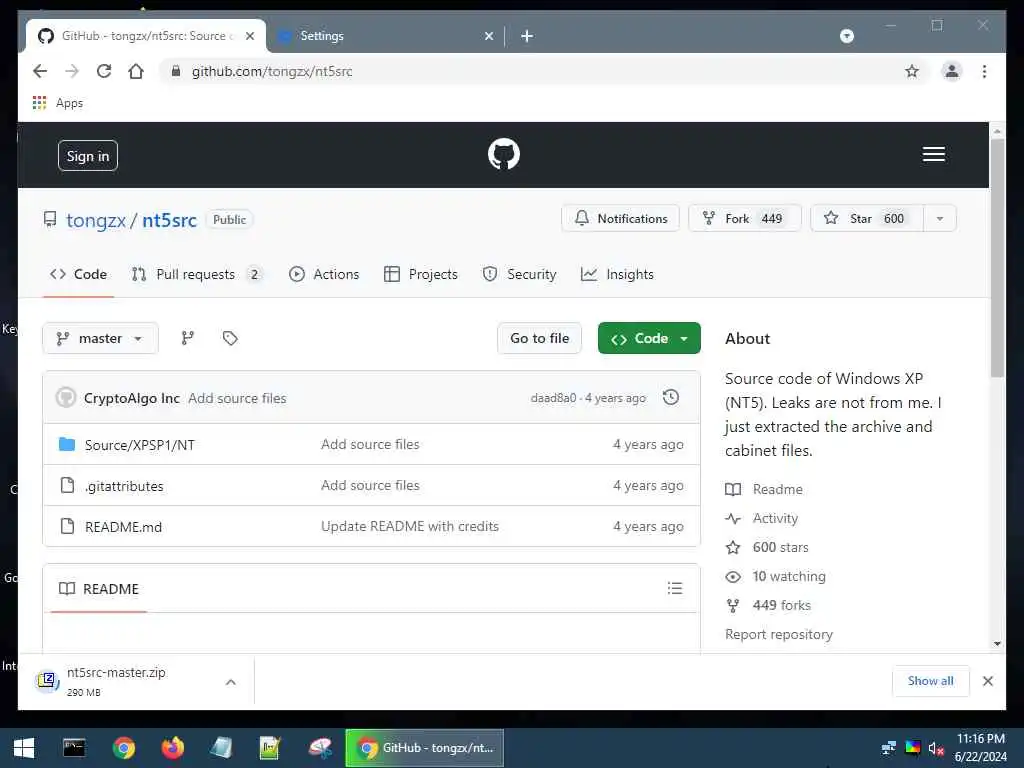The width and height of the screenshot is (1024, 768).
Task: Click the network tray icon
Action: click(889, 748)
